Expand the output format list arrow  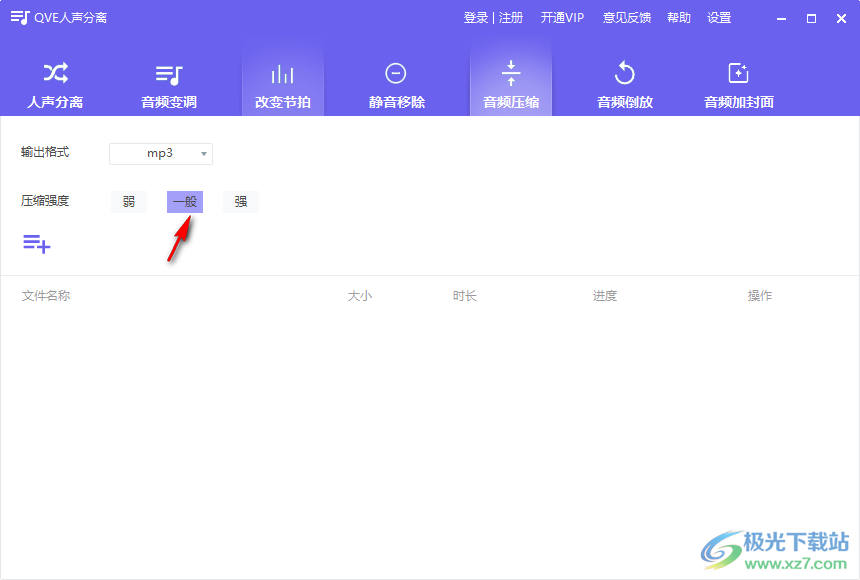204,153
